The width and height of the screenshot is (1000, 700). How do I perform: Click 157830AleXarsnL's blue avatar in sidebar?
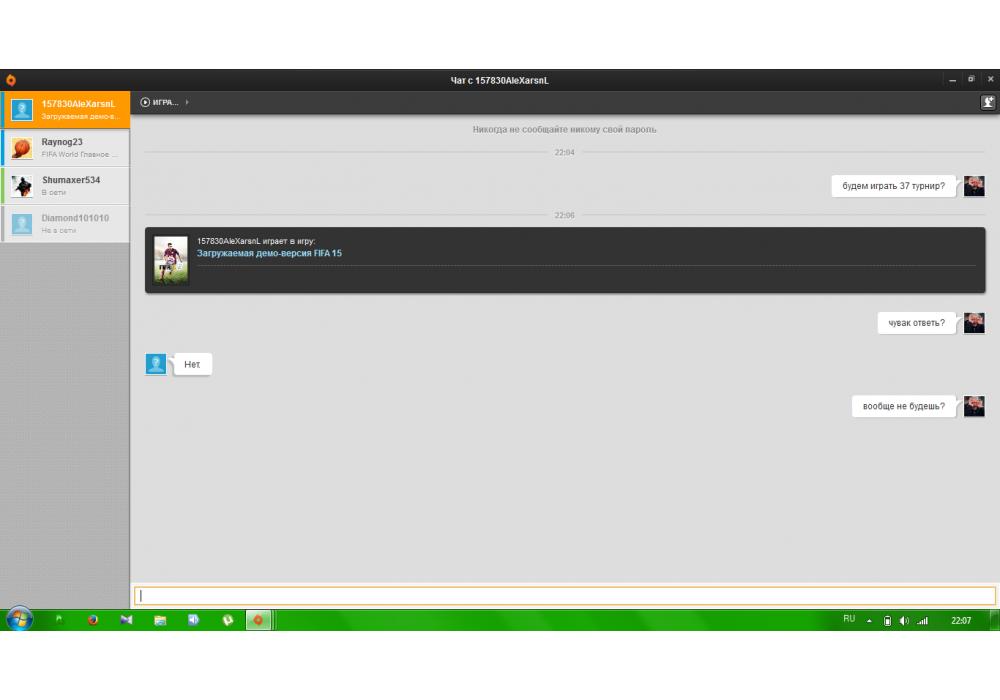(22, 110)
